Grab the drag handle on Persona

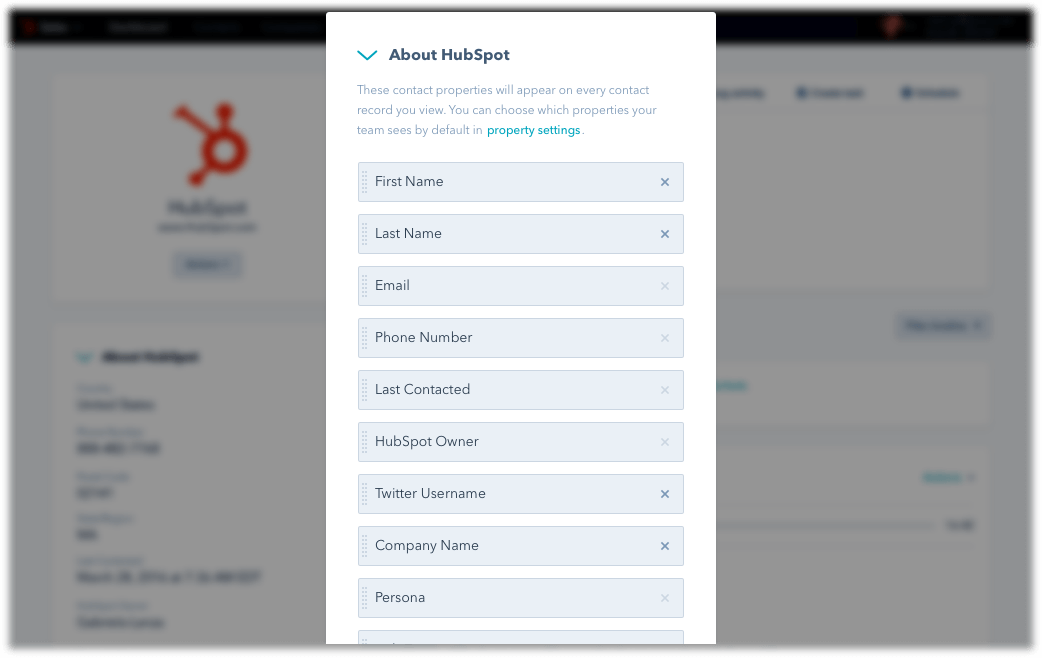point(365,598)
